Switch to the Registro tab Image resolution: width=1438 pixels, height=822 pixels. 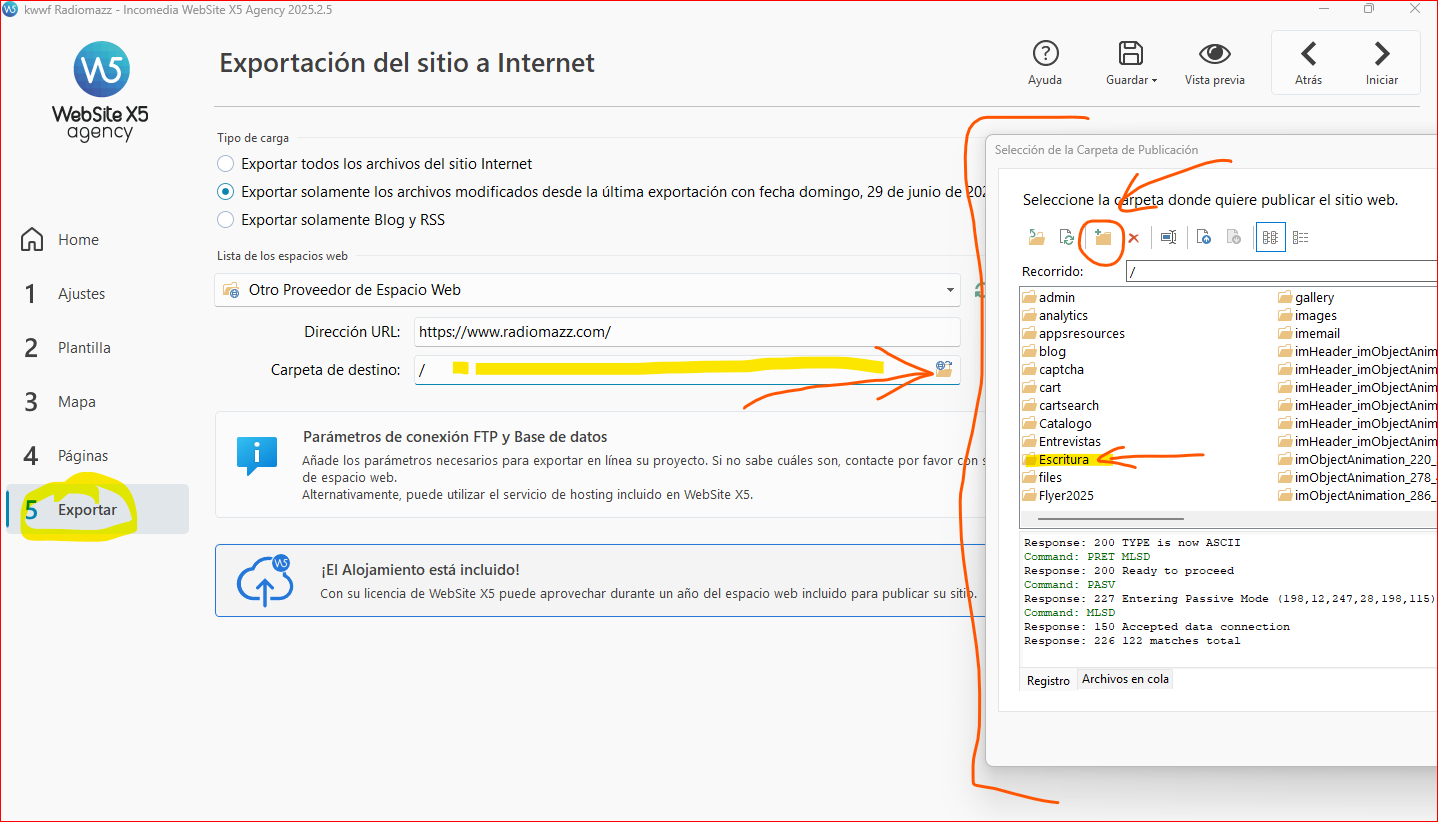(1048, 680)
